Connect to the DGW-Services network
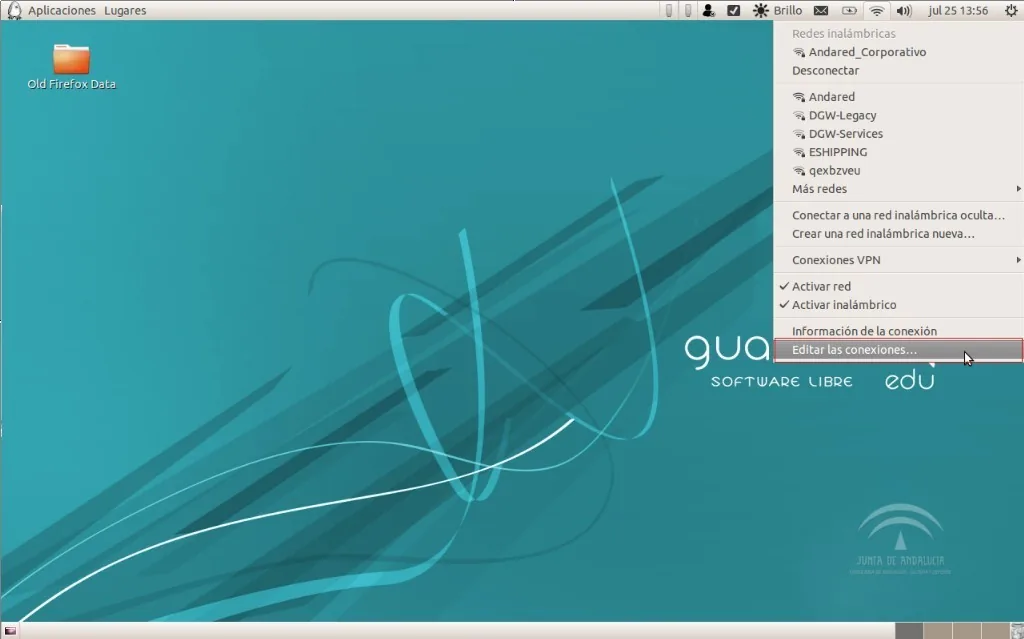The height and width of the screenshot is (639, 1024). coord(898,133)
